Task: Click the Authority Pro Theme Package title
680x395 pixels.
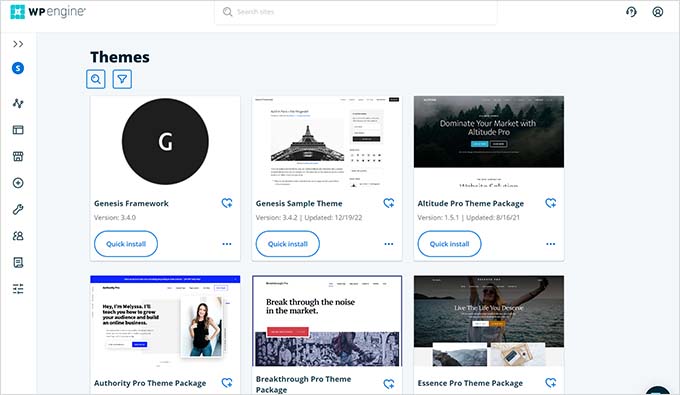Action: [150, 383]
